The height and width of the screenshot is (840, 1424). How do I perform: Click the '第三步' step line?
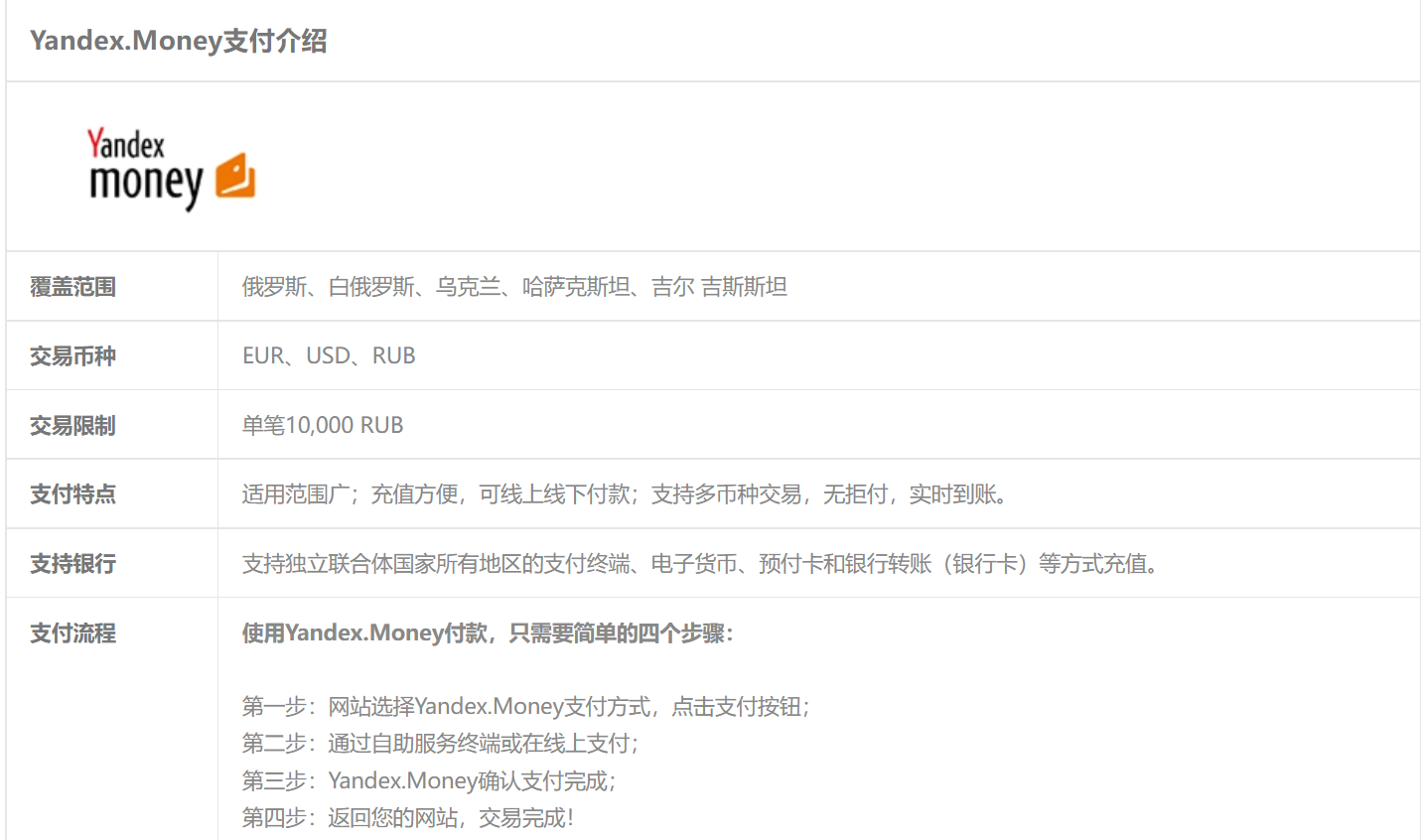(x=429, y=780)
